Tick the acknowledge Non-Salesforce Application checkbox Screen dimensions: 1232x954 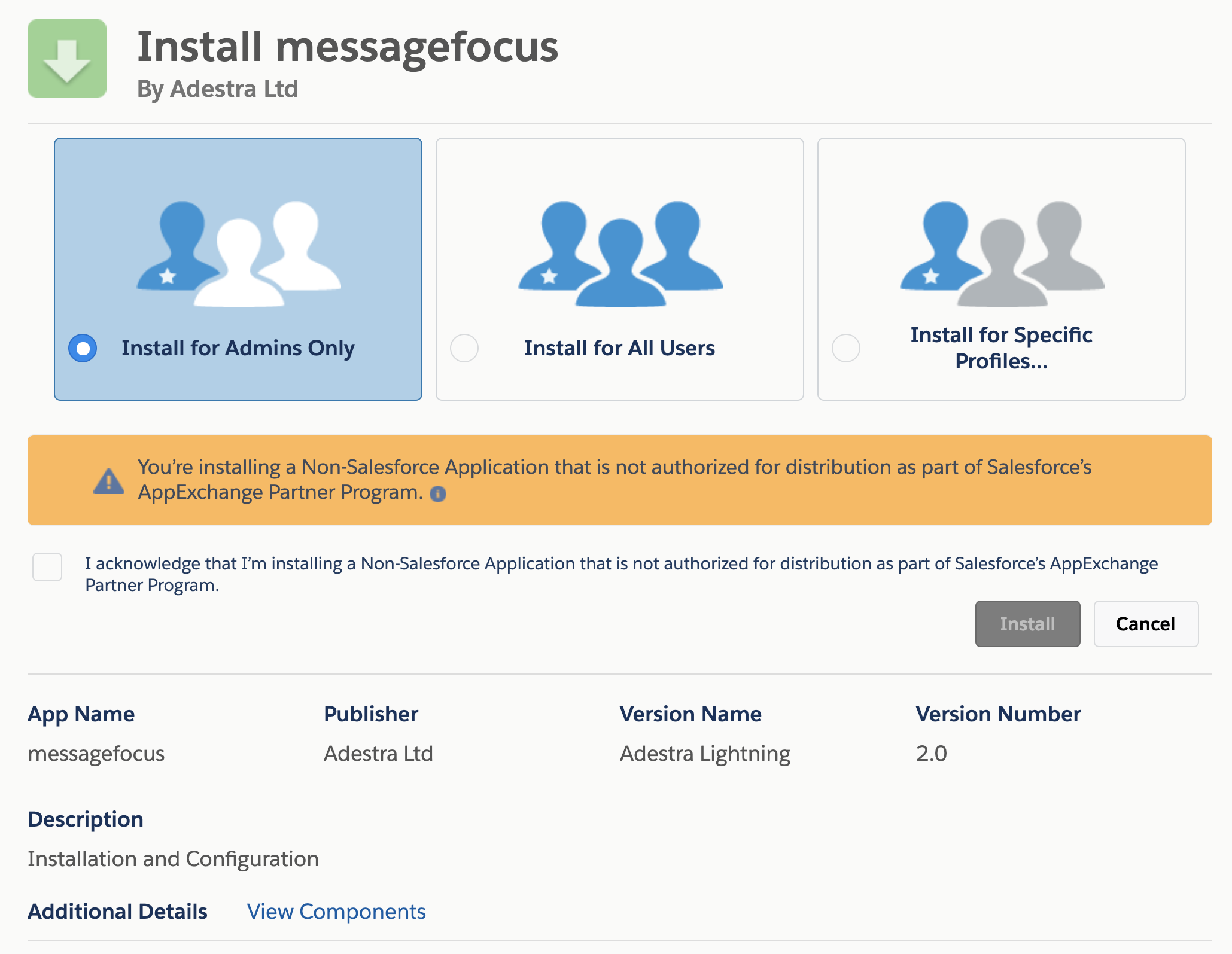click(47, 566)
